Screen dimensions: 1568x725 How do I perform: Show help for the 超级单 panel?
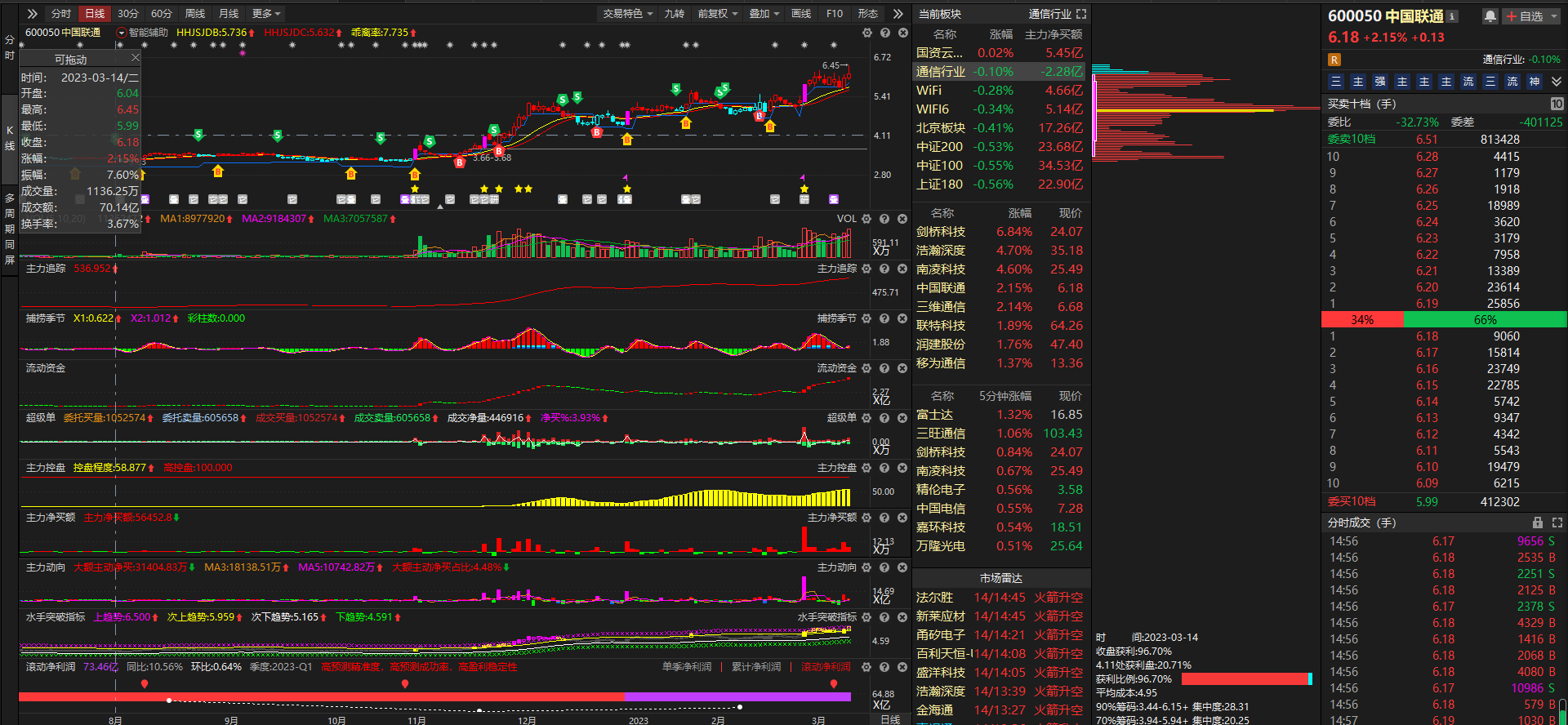click(x=884, y=418)
